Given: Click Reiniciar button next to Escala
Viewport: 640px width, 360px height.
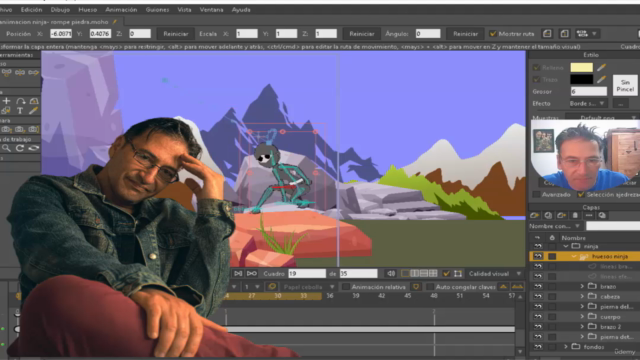Looking at the screenshot, I should (x=362, y=34).
